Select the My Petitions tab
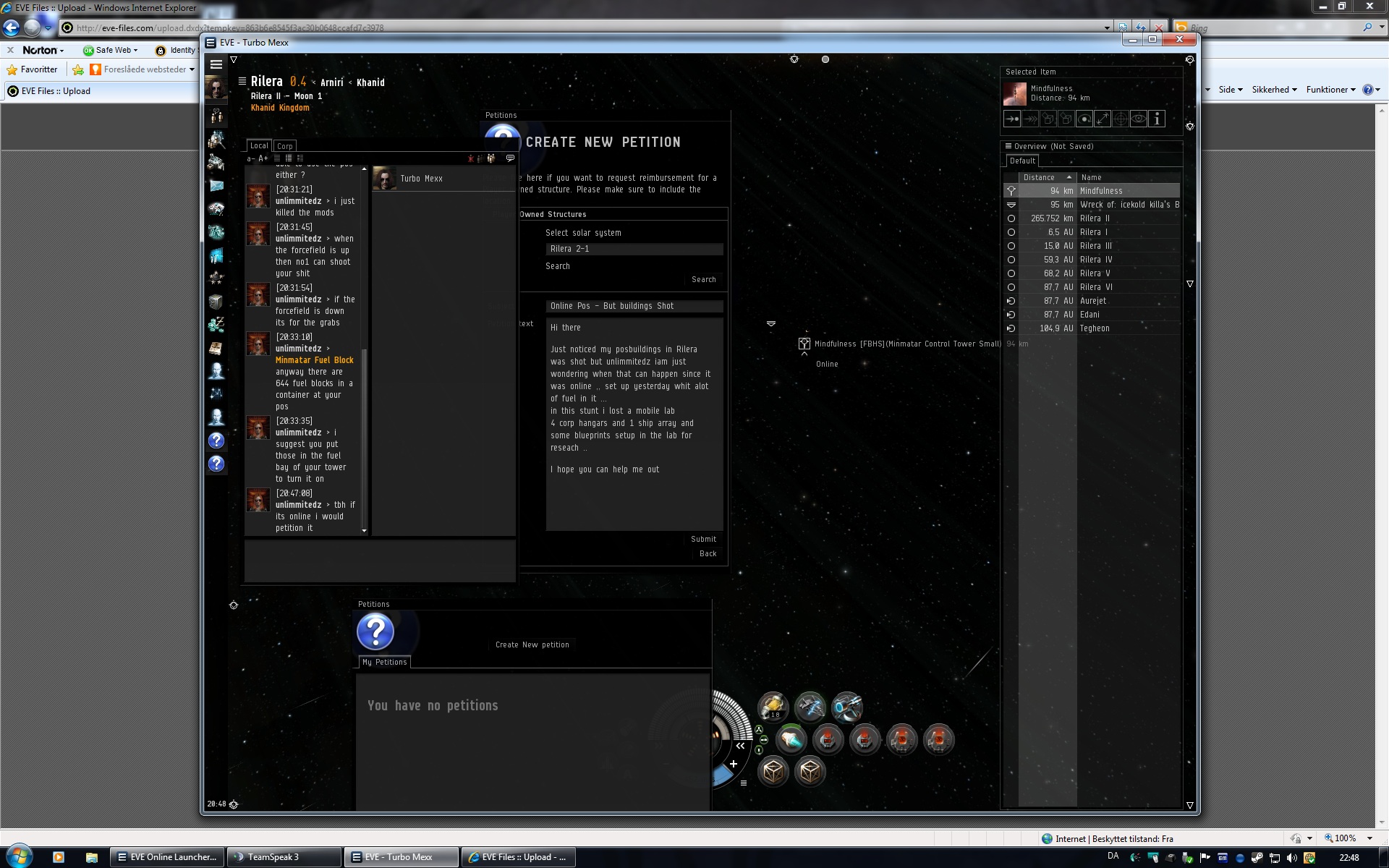The width and height of the screenshot is (1389, 868). pyautogui.click(x=384, y=662)
